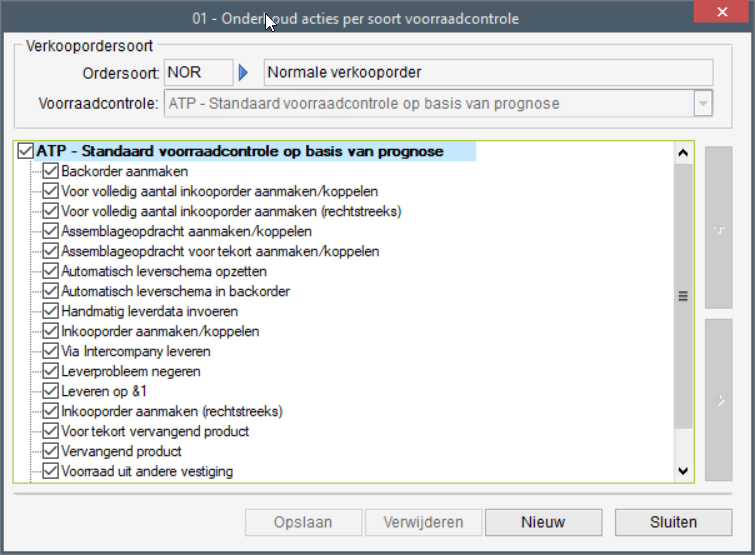
Task: Uncheck the Backorder aanmaken checkbox
Action: coord(51,171)
